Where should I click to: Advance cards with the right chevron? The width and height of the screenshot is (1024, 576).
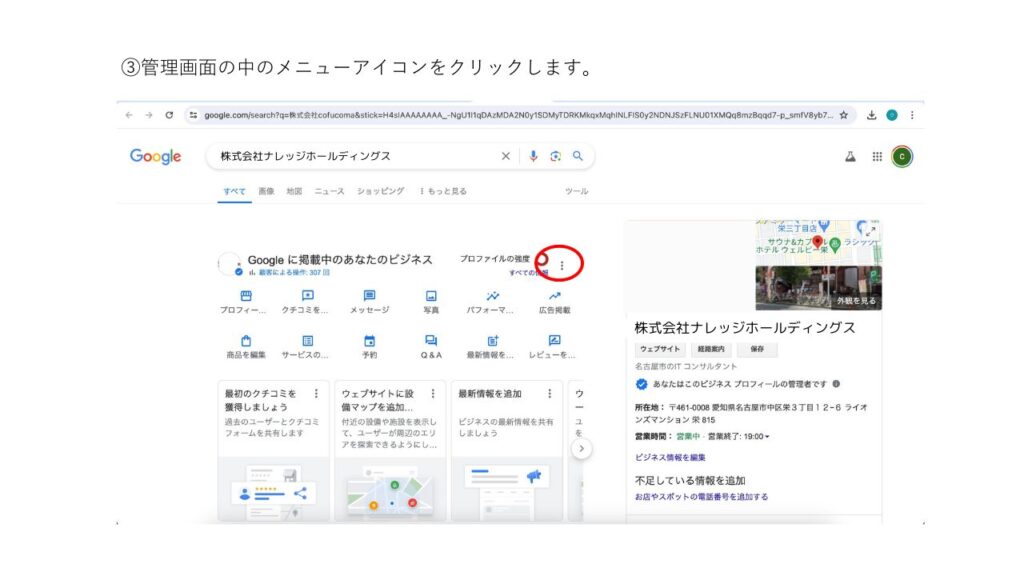pyautogui.click(x=581, y=449)
